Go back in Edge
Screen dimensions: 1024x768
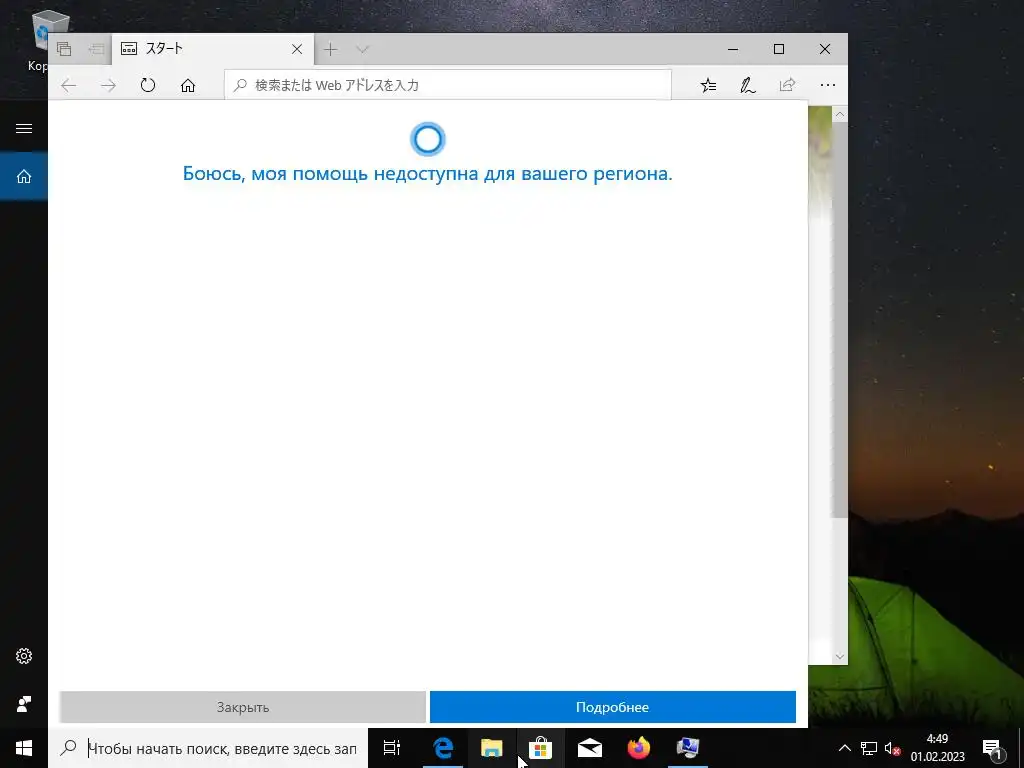[69, 86]
